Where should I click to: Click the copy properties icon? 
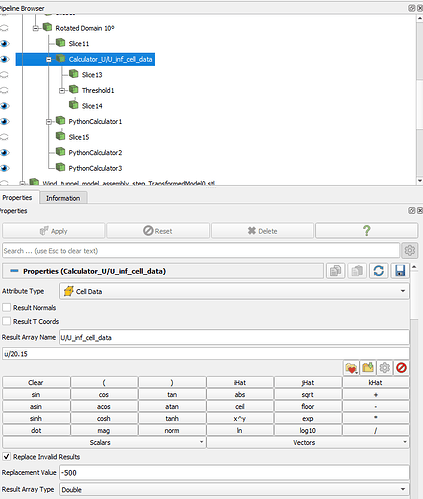coord(335,271)
